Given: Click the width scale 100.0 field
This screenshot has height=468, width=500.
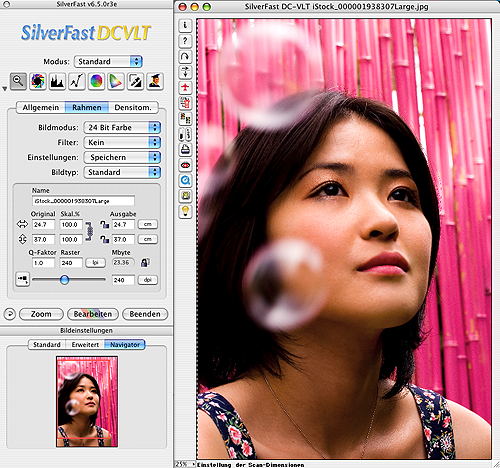Looking at the screenshot, I should coord(71,224).
